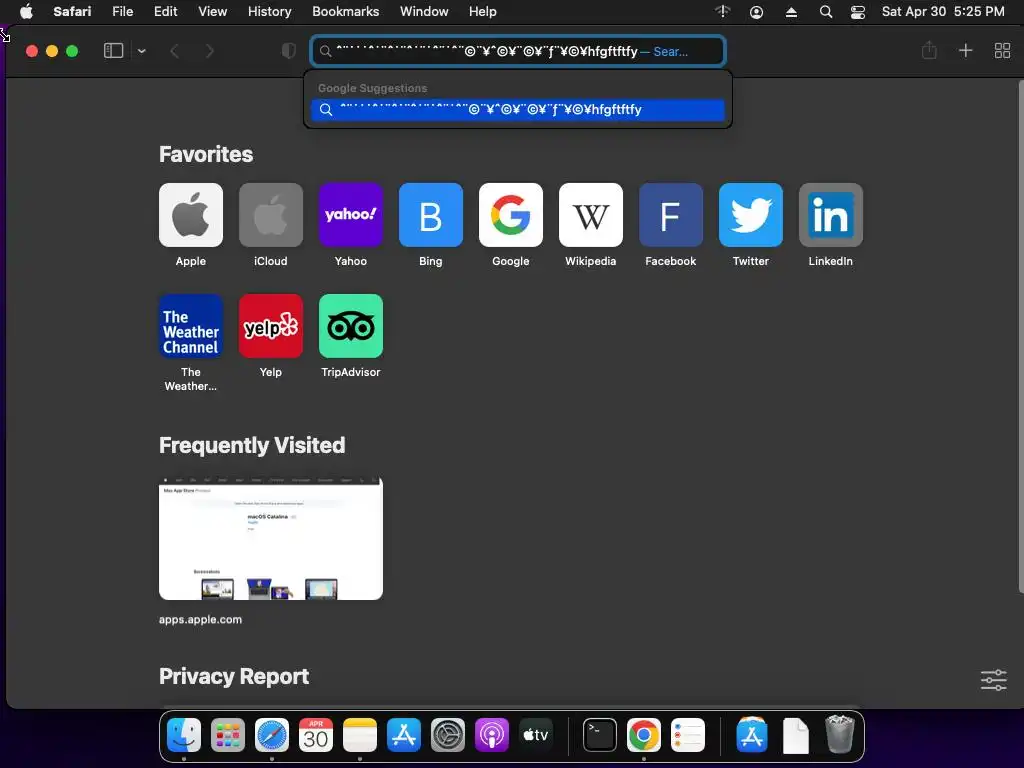
Task: Open the Edit menu
Action: click(165, 11)
